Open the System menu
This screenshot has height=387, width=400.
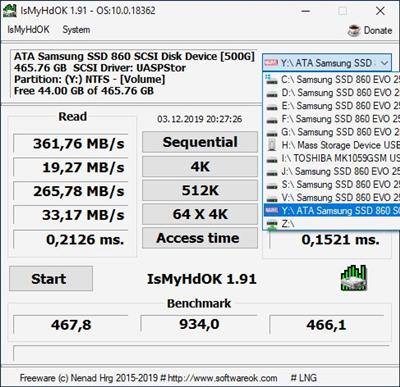[x=76, y=30]
